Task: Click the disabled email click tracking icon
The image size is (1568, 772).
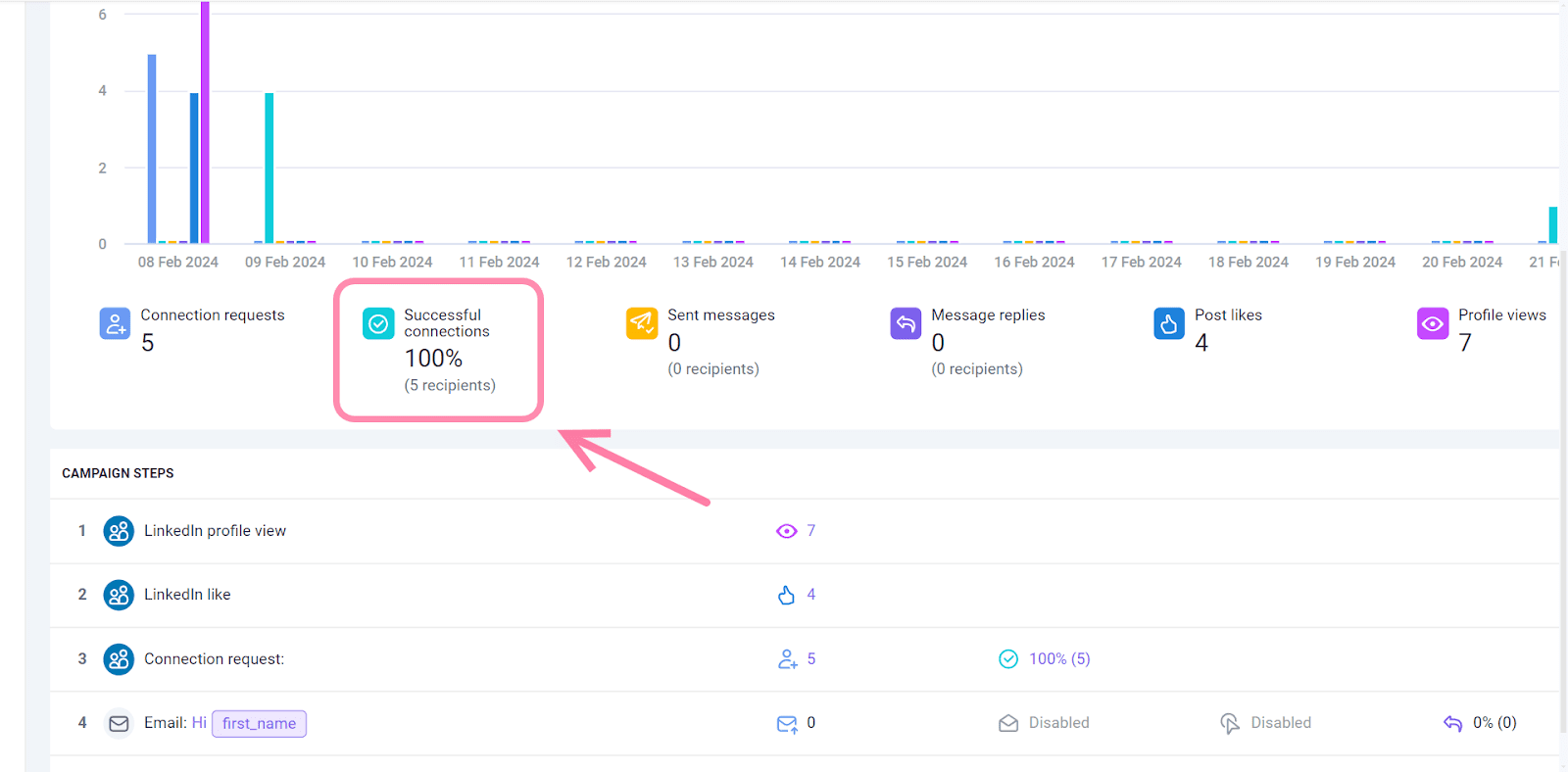Action: (x=1230, y=723)
